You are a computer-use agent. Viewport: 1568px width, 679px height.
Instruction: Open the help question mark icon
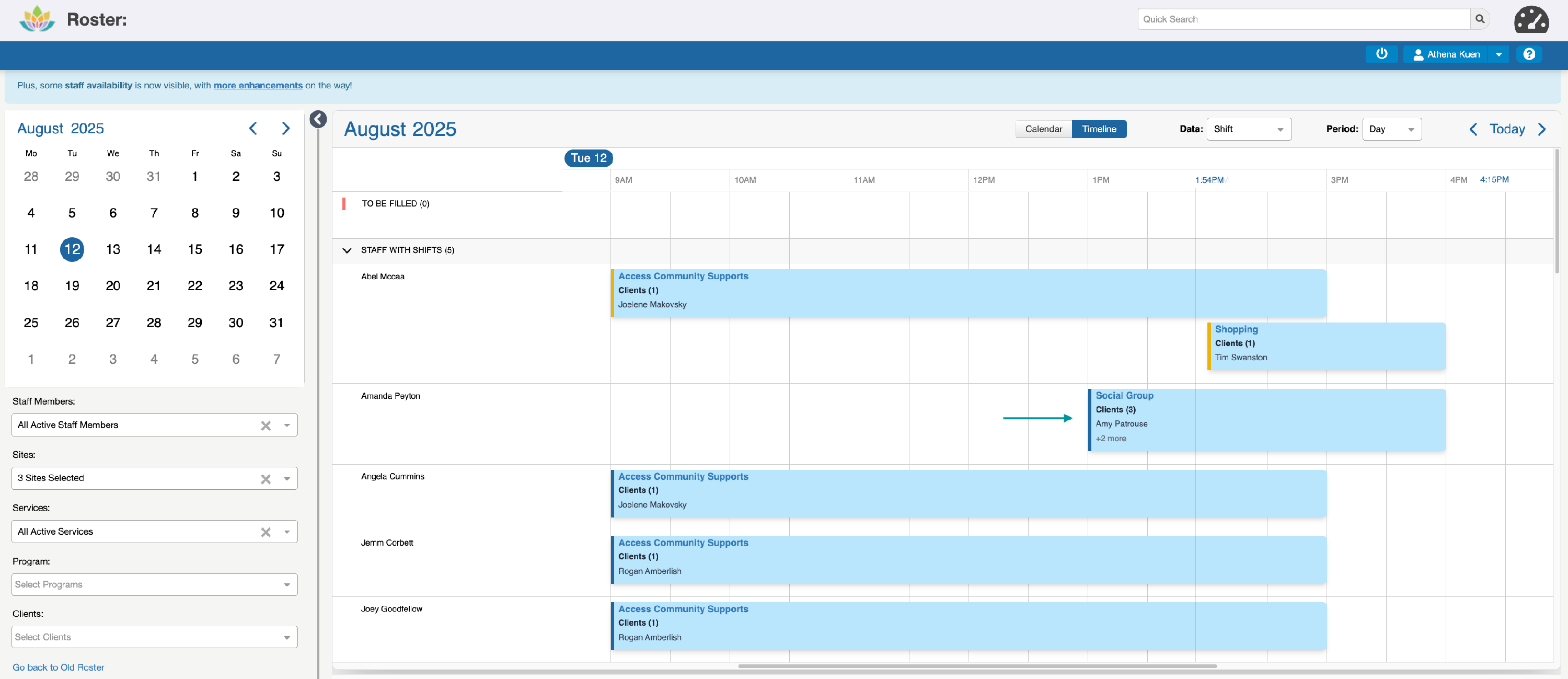click(x=1528, y=54)
